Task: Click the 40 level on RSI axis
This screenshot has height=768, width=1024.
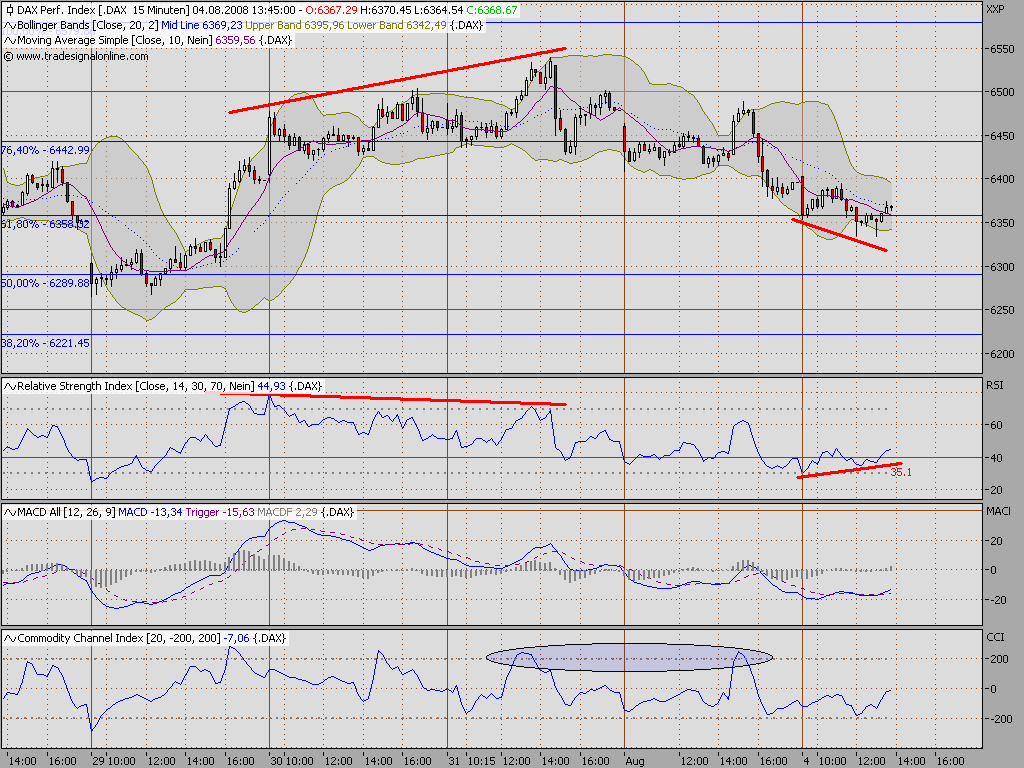Action: 996,458
